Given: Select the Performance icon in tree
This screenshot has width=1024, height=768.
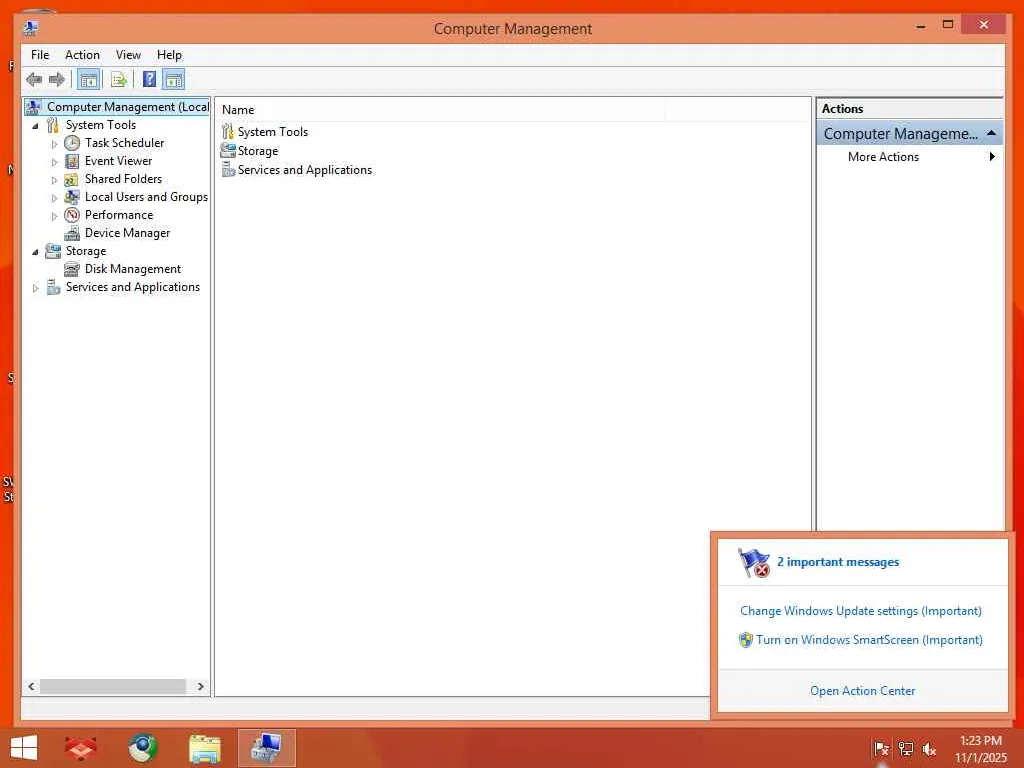Looking at the screenshot, I should tap(72, 215).
